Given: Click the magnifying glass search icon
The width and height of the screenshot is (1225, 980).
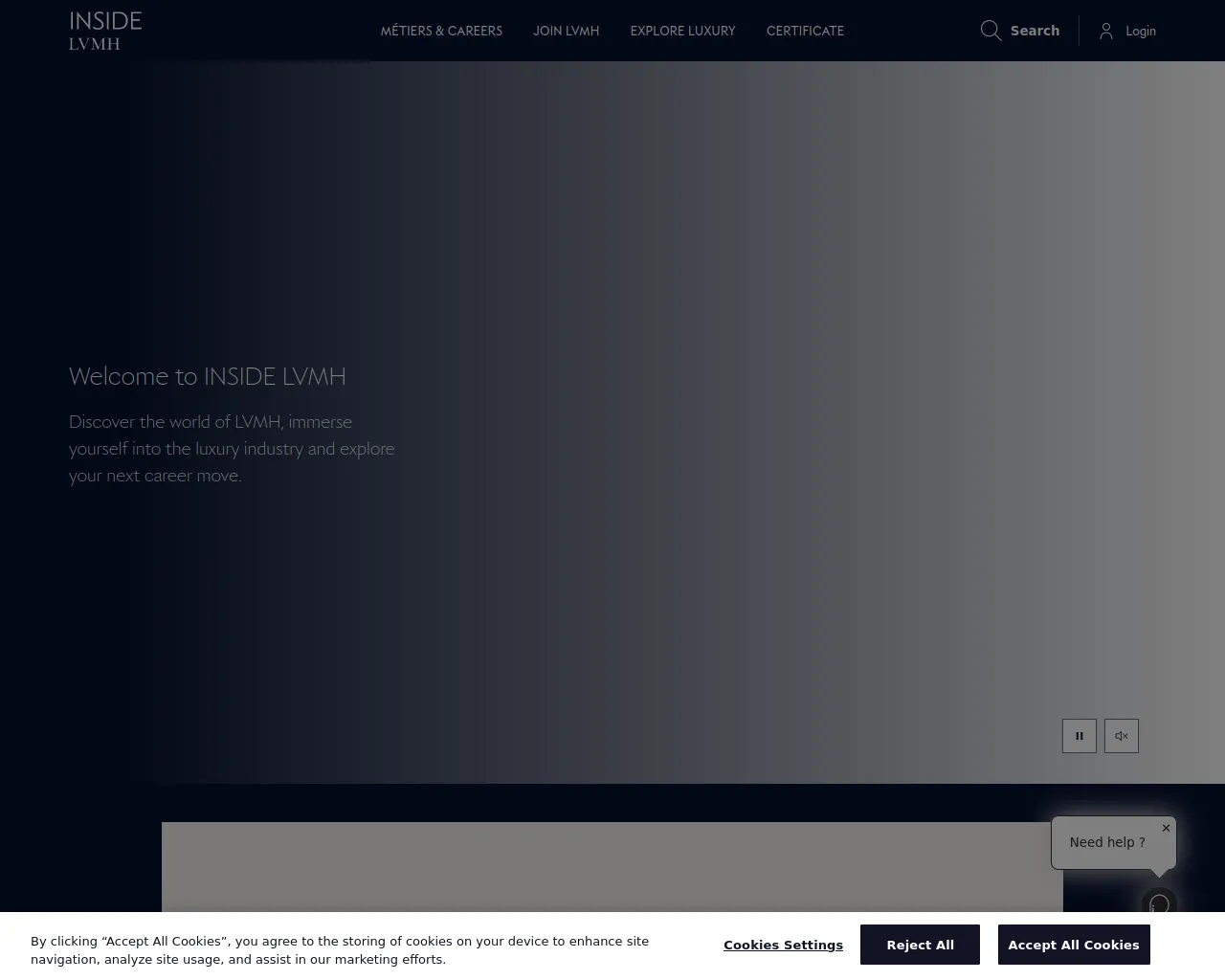Looking at the screenshot, I should [991, 31].
